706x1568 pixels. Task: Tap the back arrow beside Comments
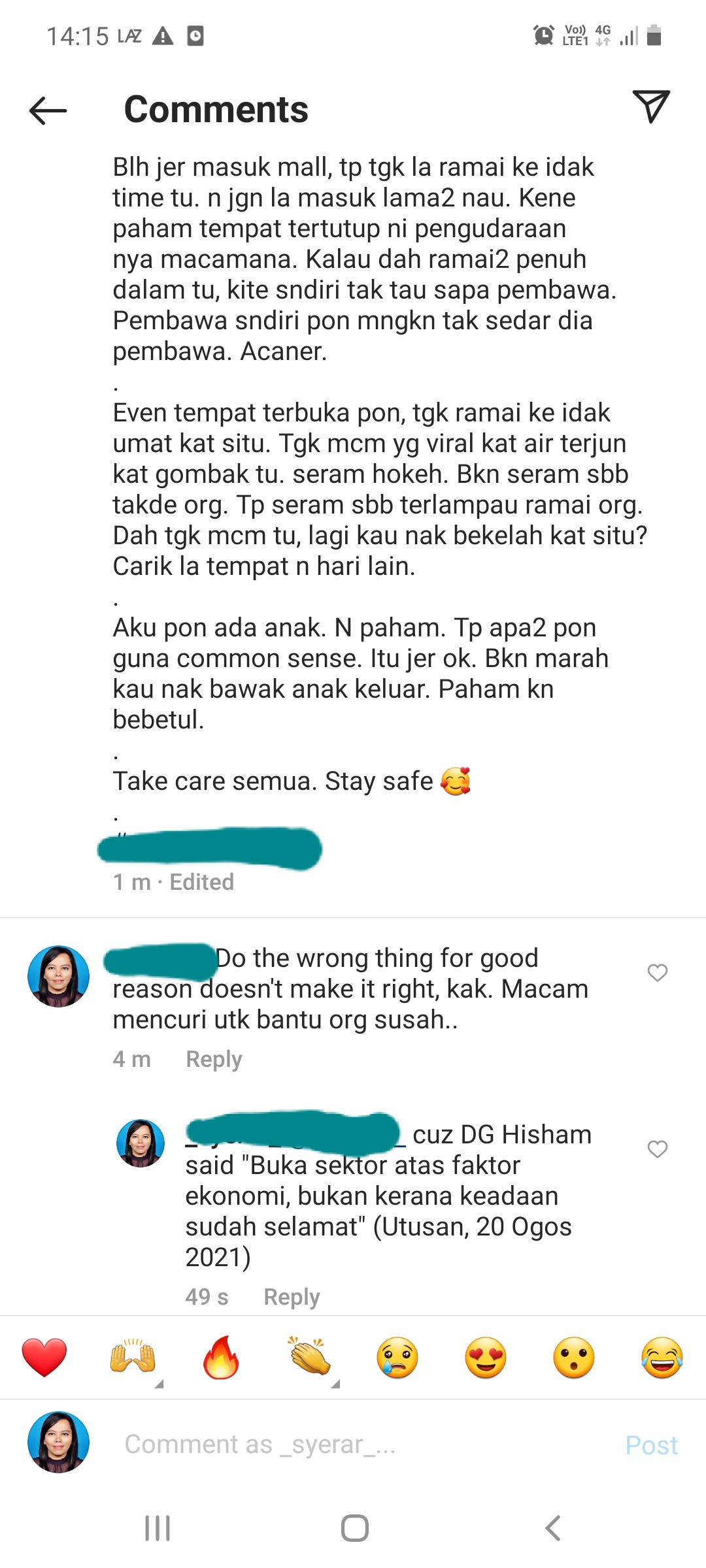tap(48, 110)
